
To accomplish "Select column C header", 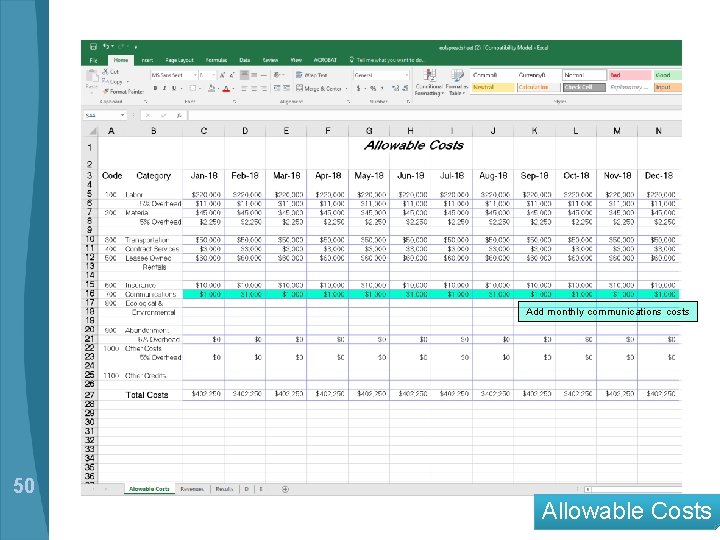I will (x=204, y=131).
